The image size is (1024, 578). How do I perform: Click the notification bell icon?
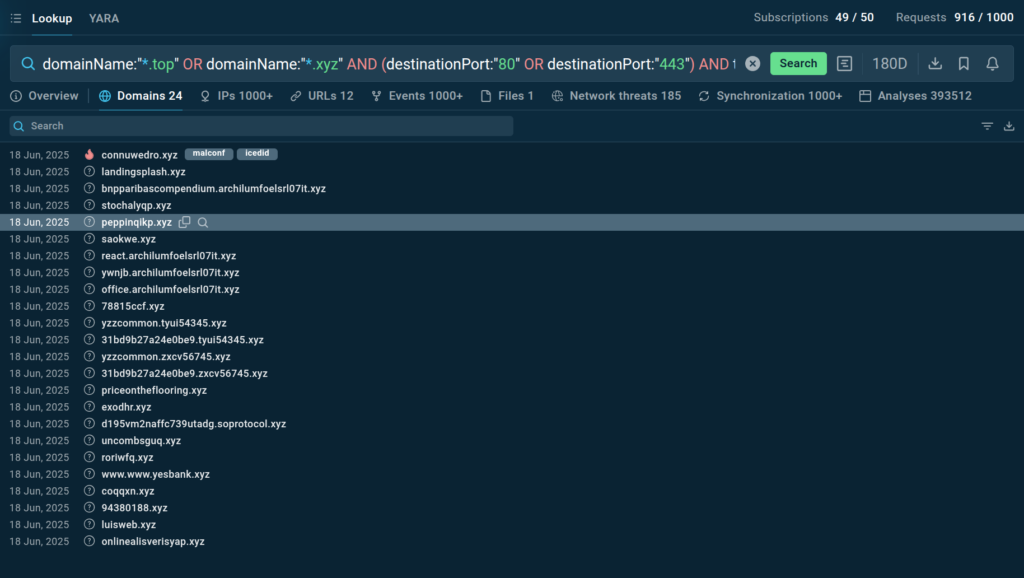(x=992, y=64)
